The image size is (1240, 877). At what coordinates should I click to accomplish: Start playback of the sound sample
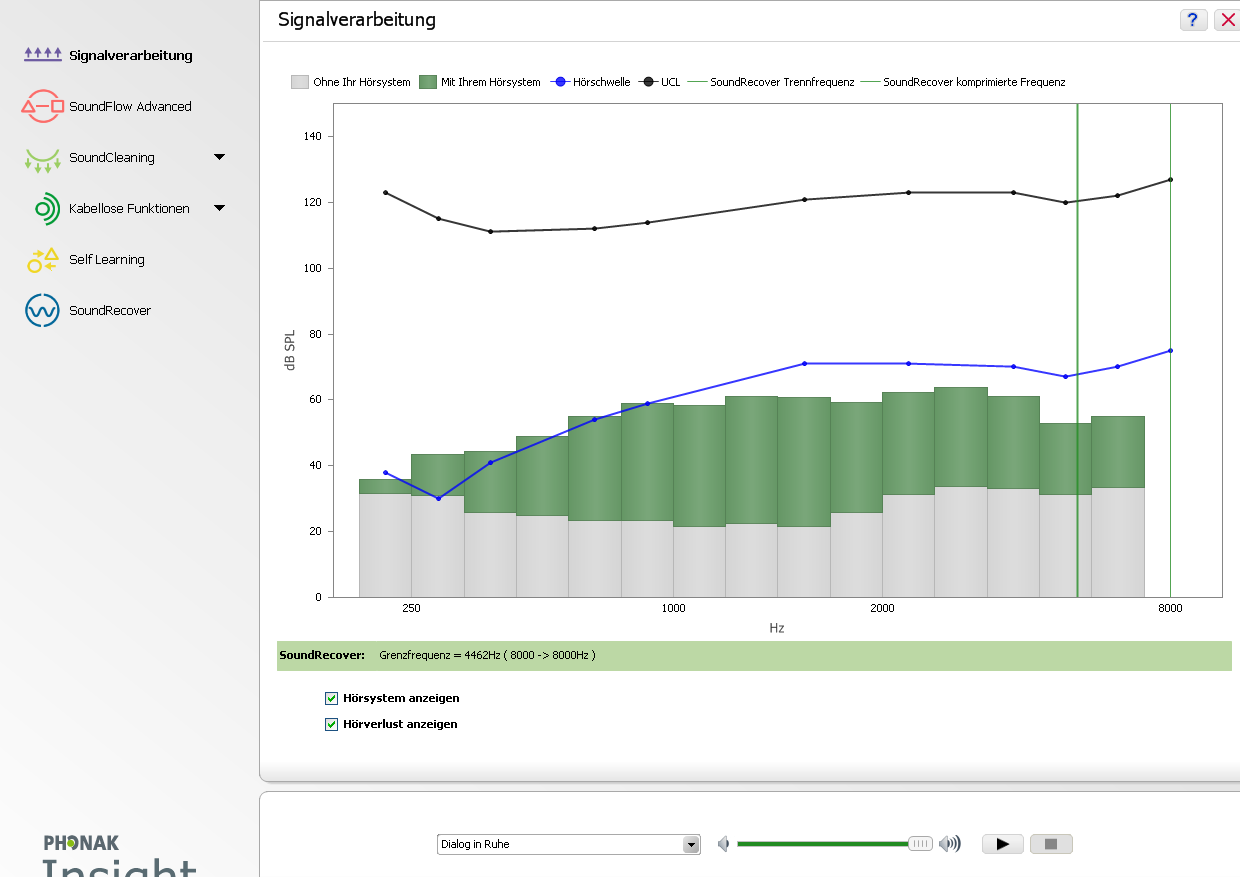(x=1003, y=844)
